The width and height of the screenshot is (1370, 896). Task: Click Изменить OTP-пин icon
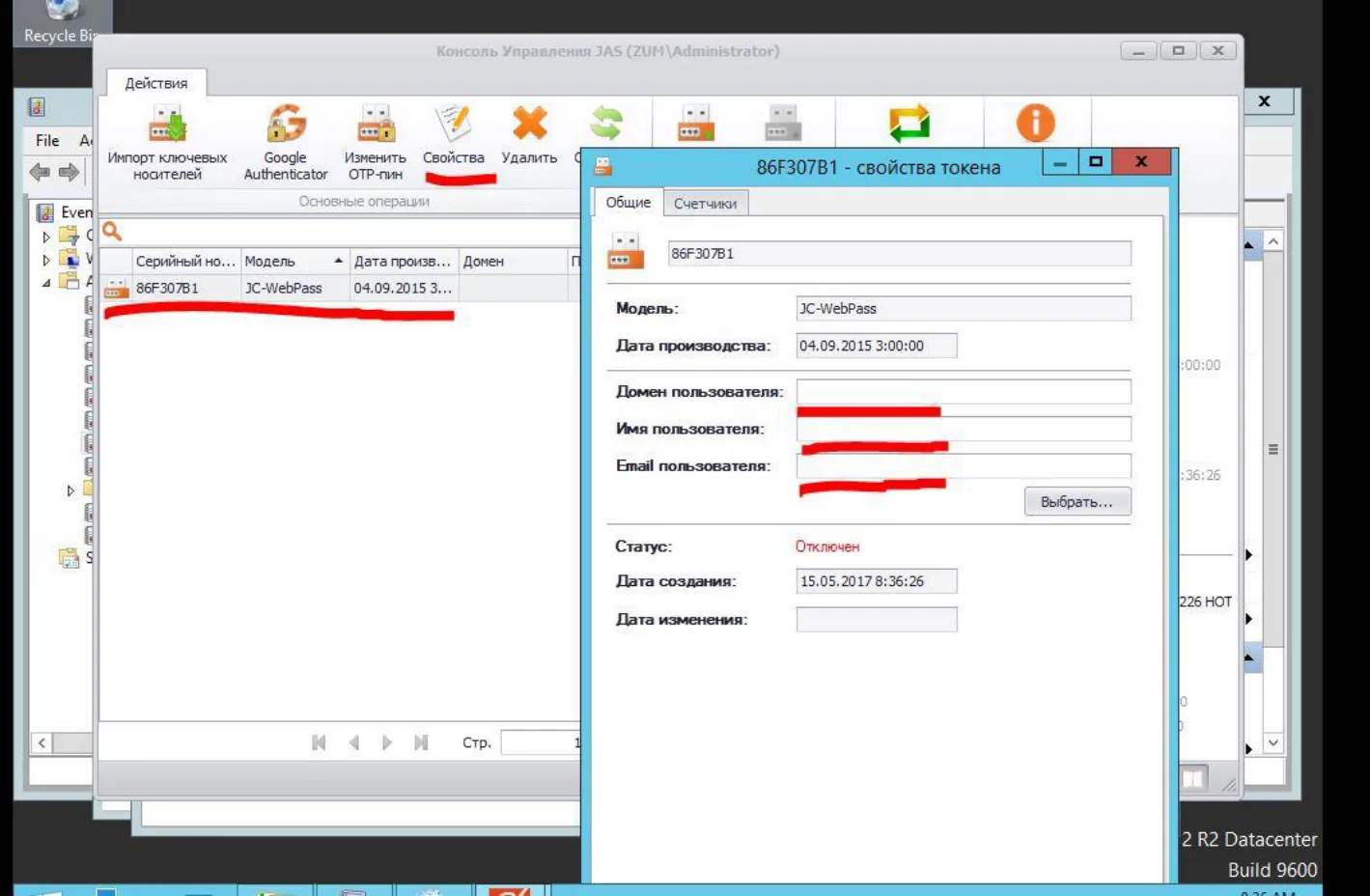click(x=376, y=124)
